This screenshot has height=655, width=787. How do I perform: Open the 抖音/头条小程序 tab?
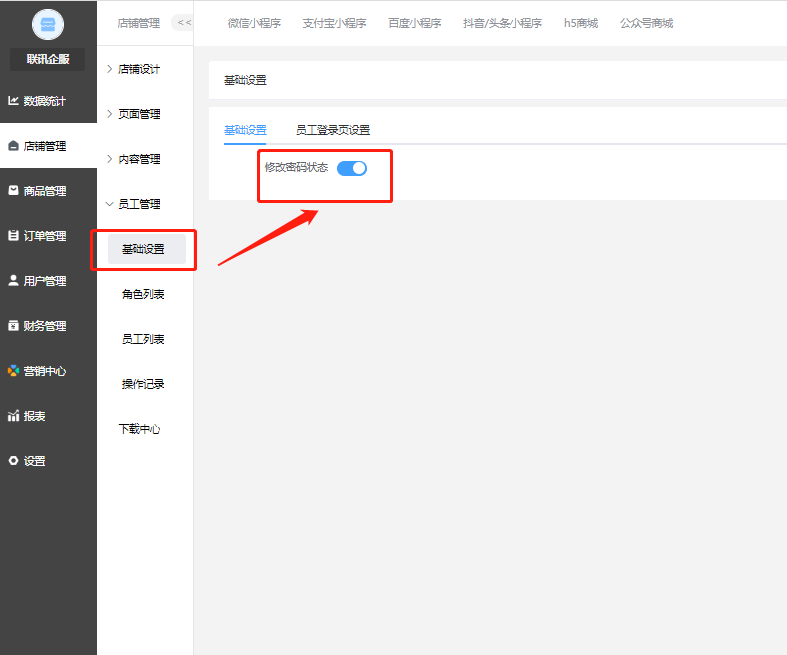tap(502, 23)
